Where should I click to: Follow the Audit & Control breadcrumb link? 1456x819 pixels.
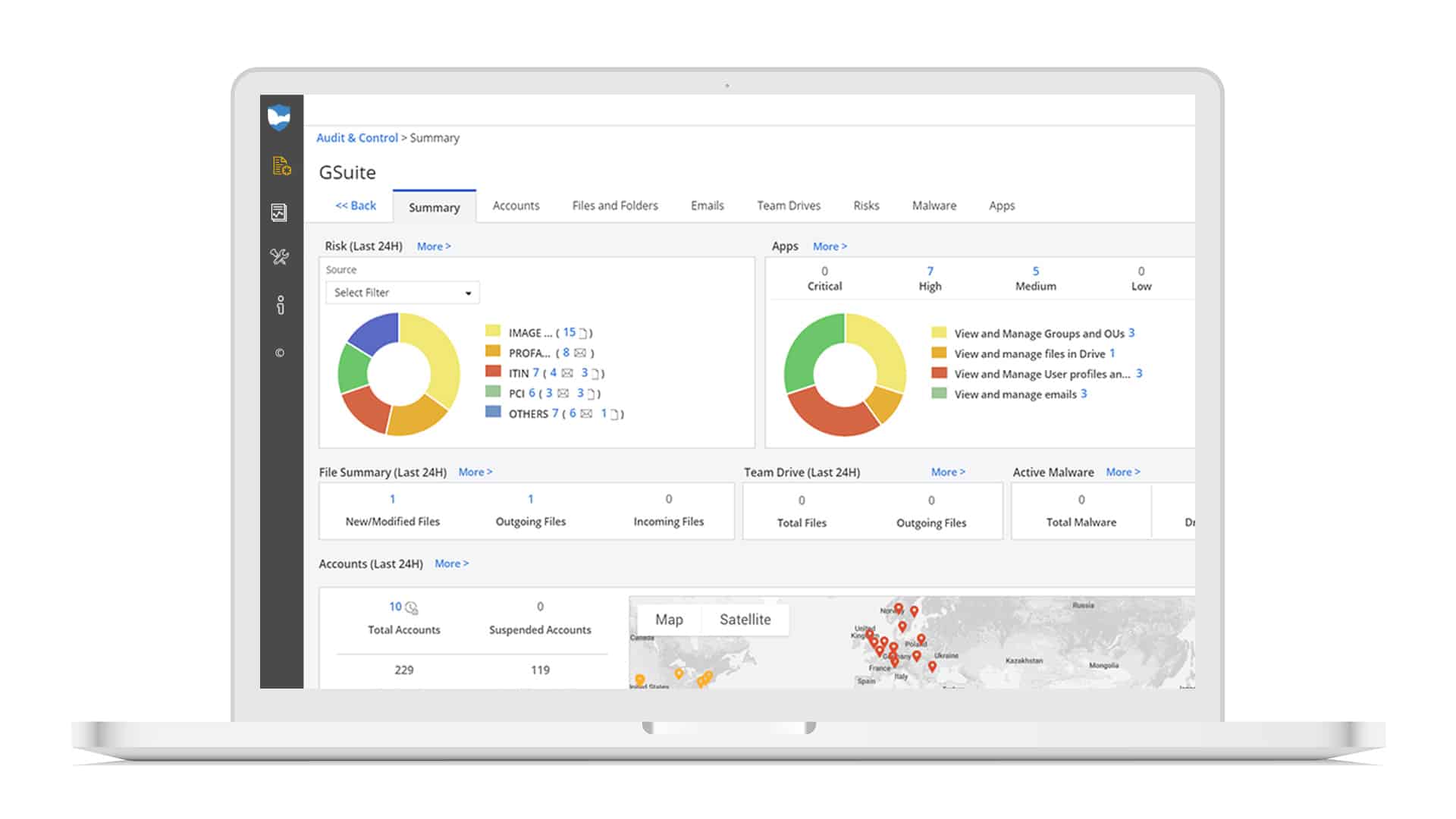tap(356, 138)
